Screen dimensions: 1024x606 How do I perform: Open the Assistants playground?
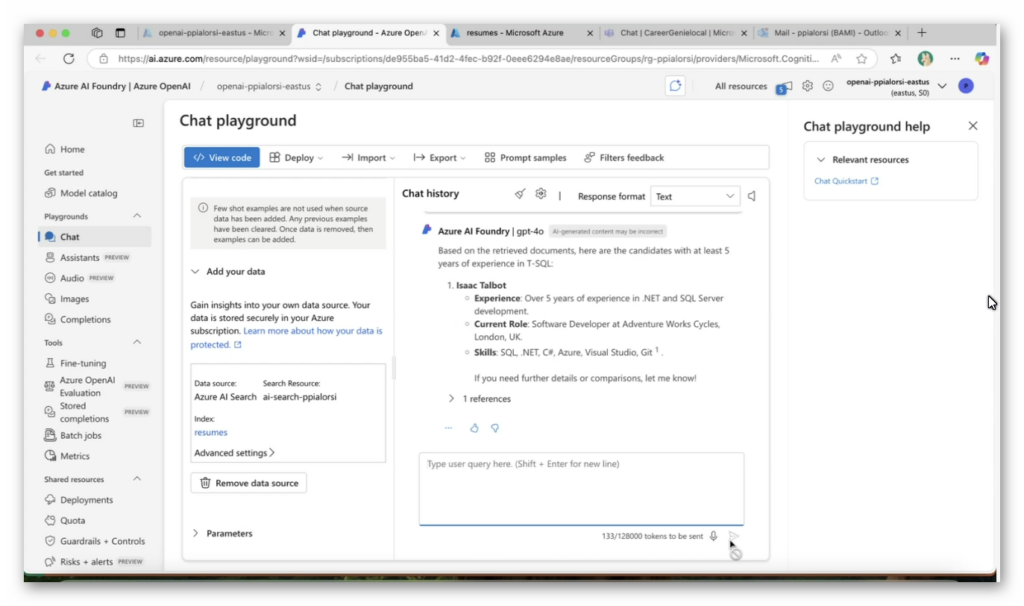coord(80,257)
